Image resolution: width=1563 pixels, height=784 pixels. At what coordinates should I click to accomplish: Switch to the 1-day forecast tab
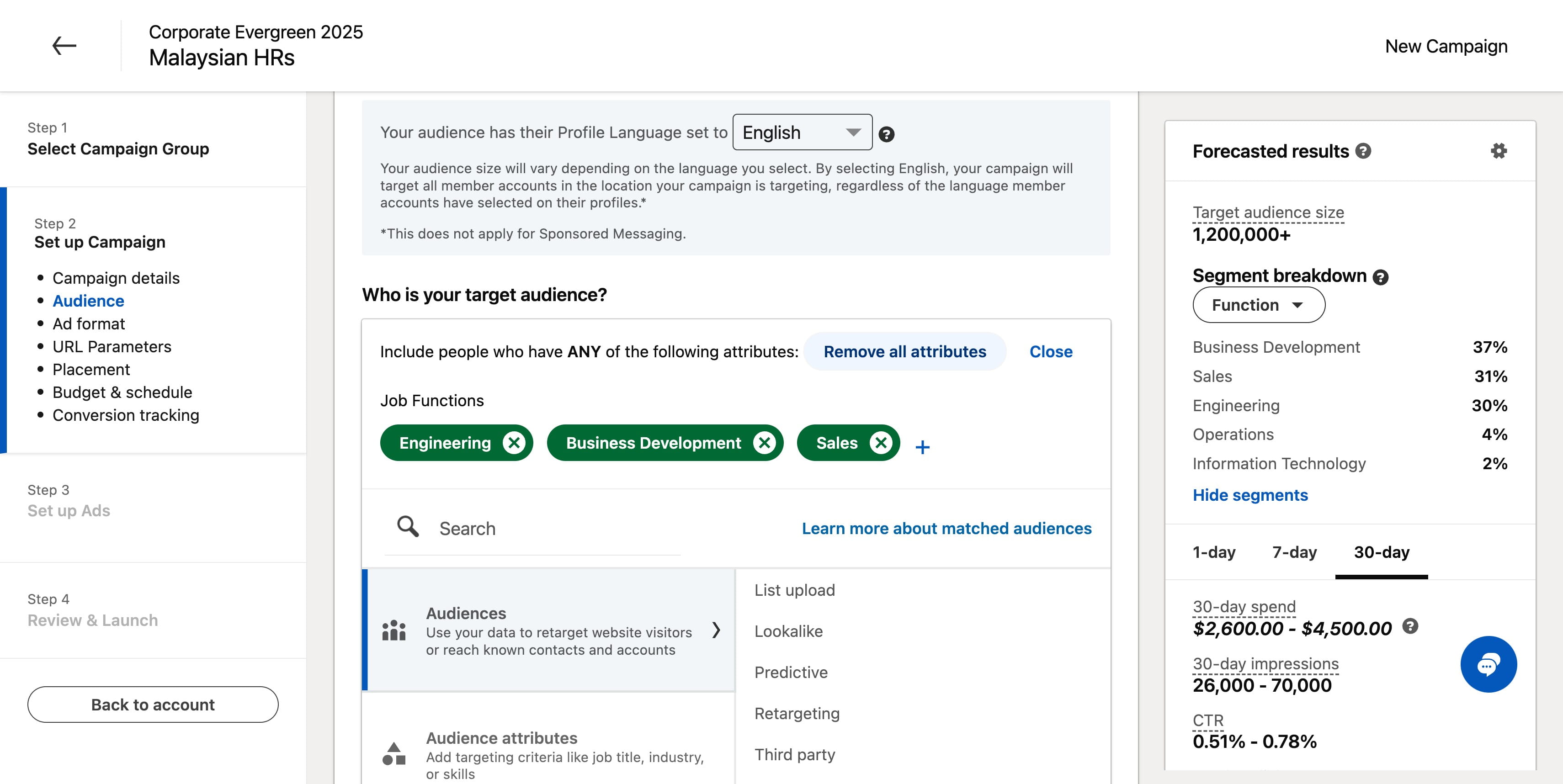click(x=1213, y=552)
